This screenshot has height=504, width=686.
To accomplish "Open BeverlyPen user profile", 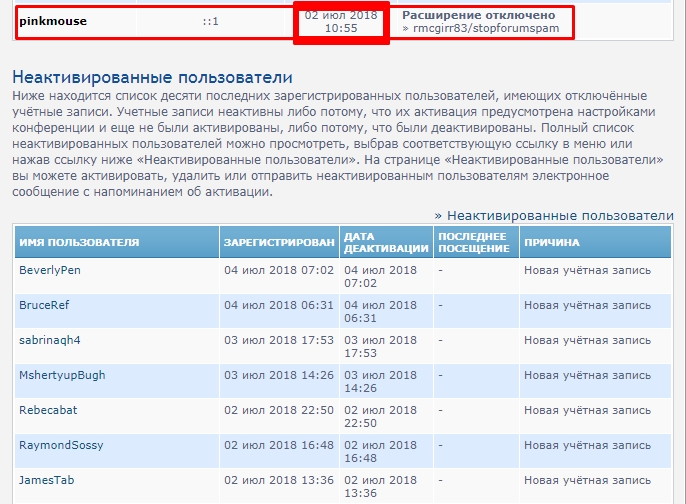I will (x=50, y=270).
